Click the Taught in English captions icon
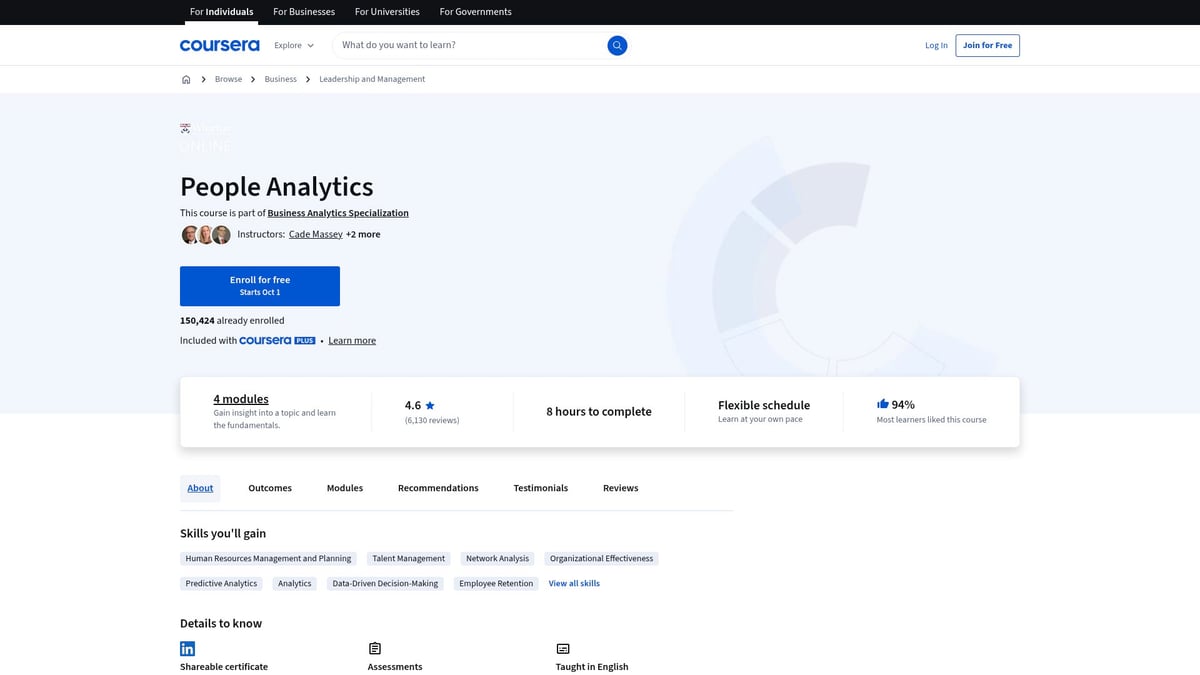This screenshot has height=675, width=1200. (563, 648)
